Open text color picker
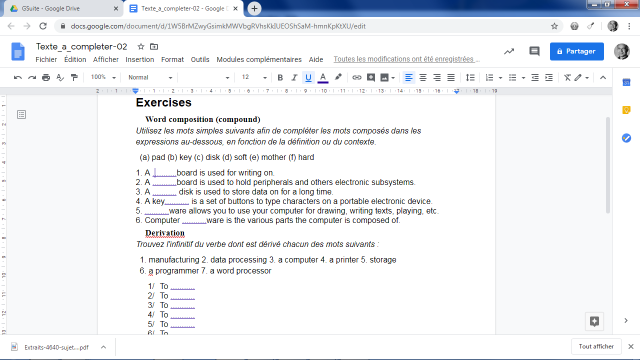 pos(323,78)
